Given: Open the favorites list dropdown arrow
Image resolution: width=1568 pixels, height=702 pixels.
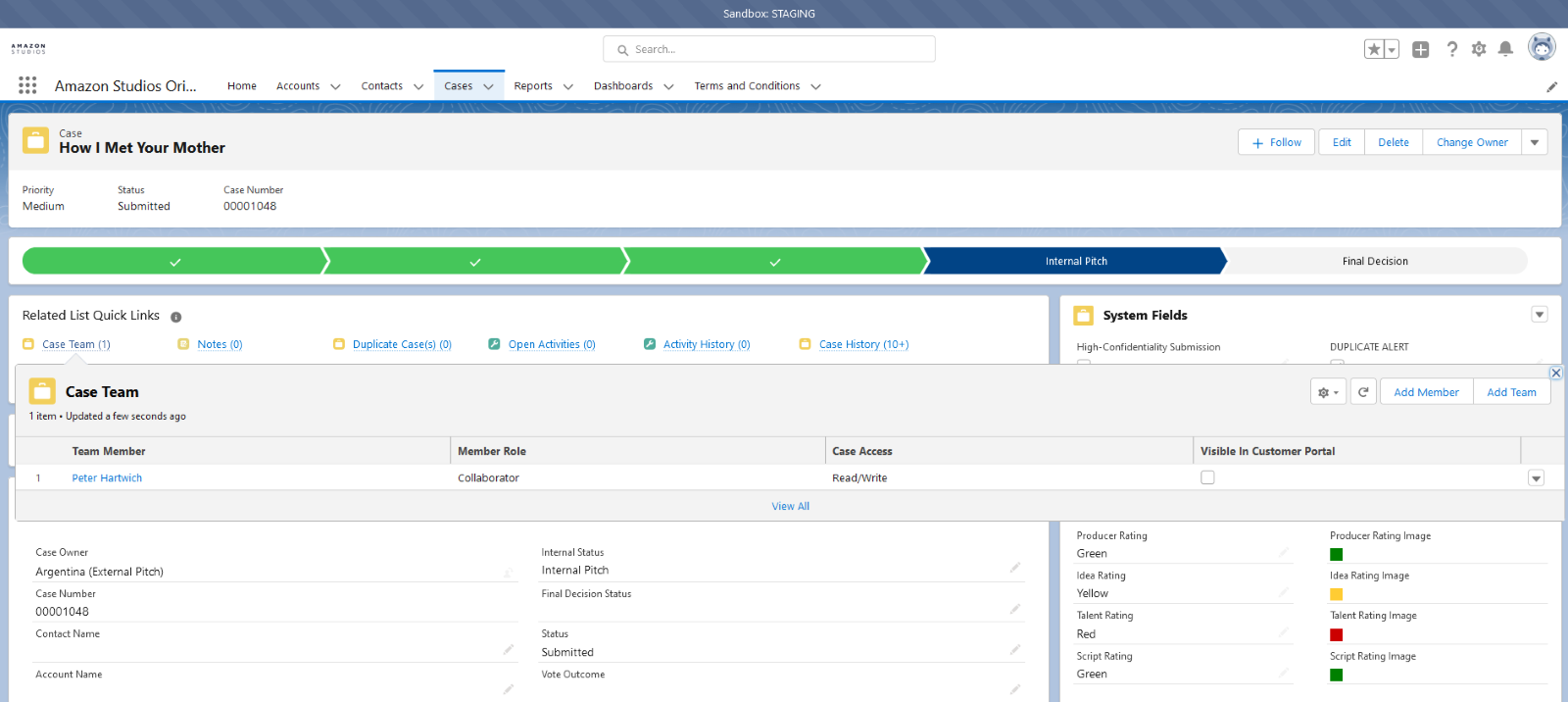Looking at the screenshot, I should [x=1392, y=49].
